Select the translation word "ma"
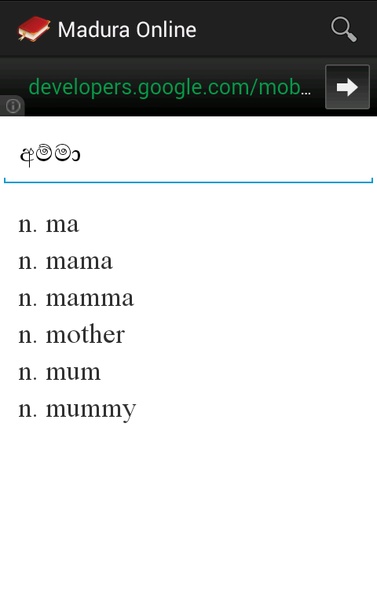 62,224
